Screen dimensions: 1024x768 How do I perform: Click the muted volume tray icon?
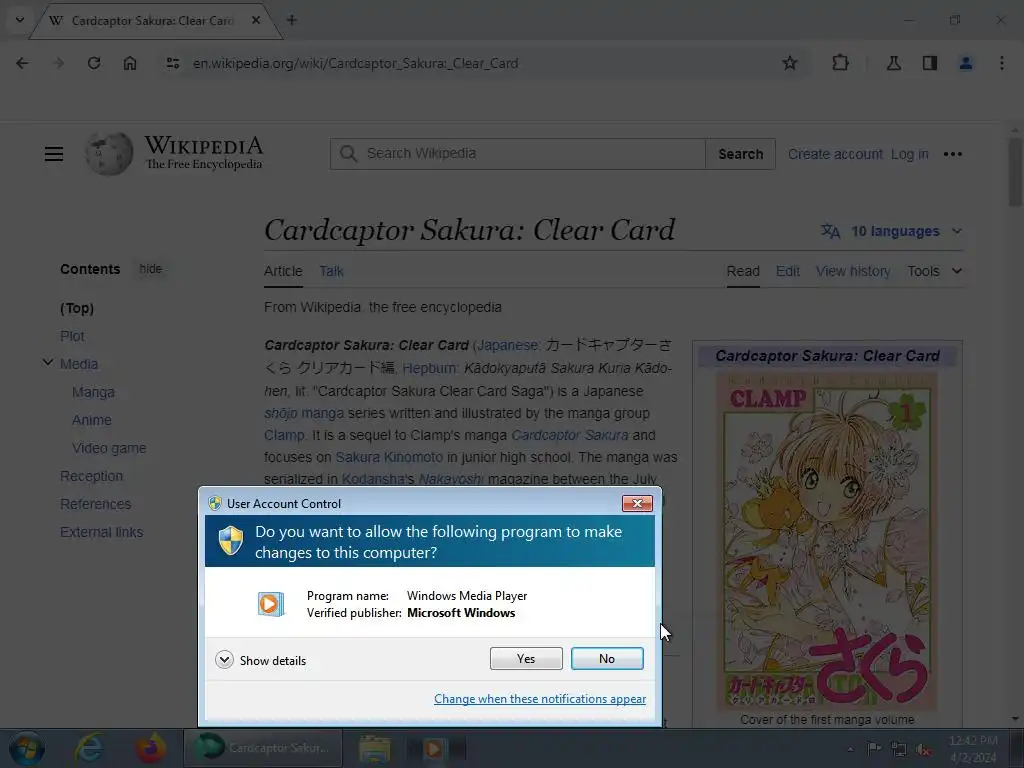[x=923, y=750]
